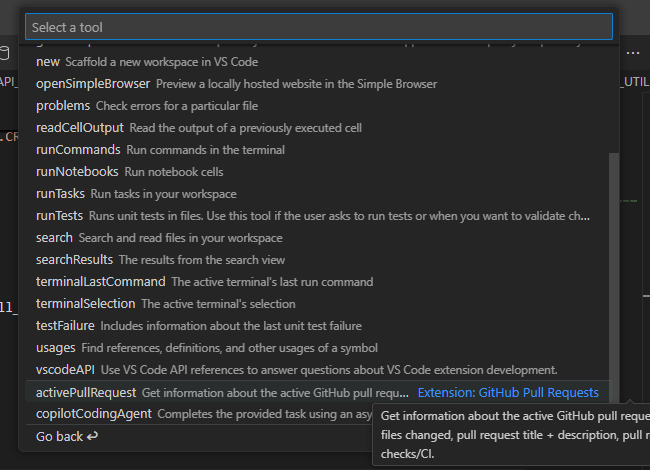Image resolution: width=650 pixels, height=470 pixels.
Task: Open the more actions ellipsis icon
Action: [633, 51]
